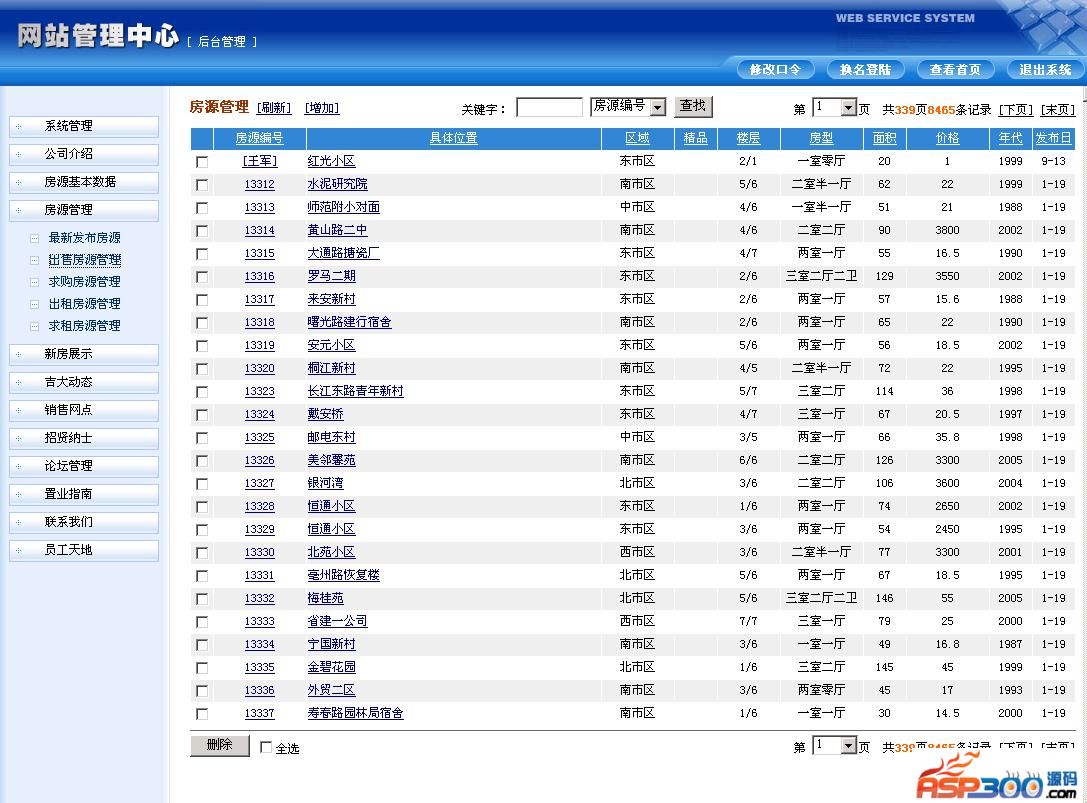Screen dimensions: 1087x803
Task: Click the 修改口令 button in header
Action: pos(775,69)
